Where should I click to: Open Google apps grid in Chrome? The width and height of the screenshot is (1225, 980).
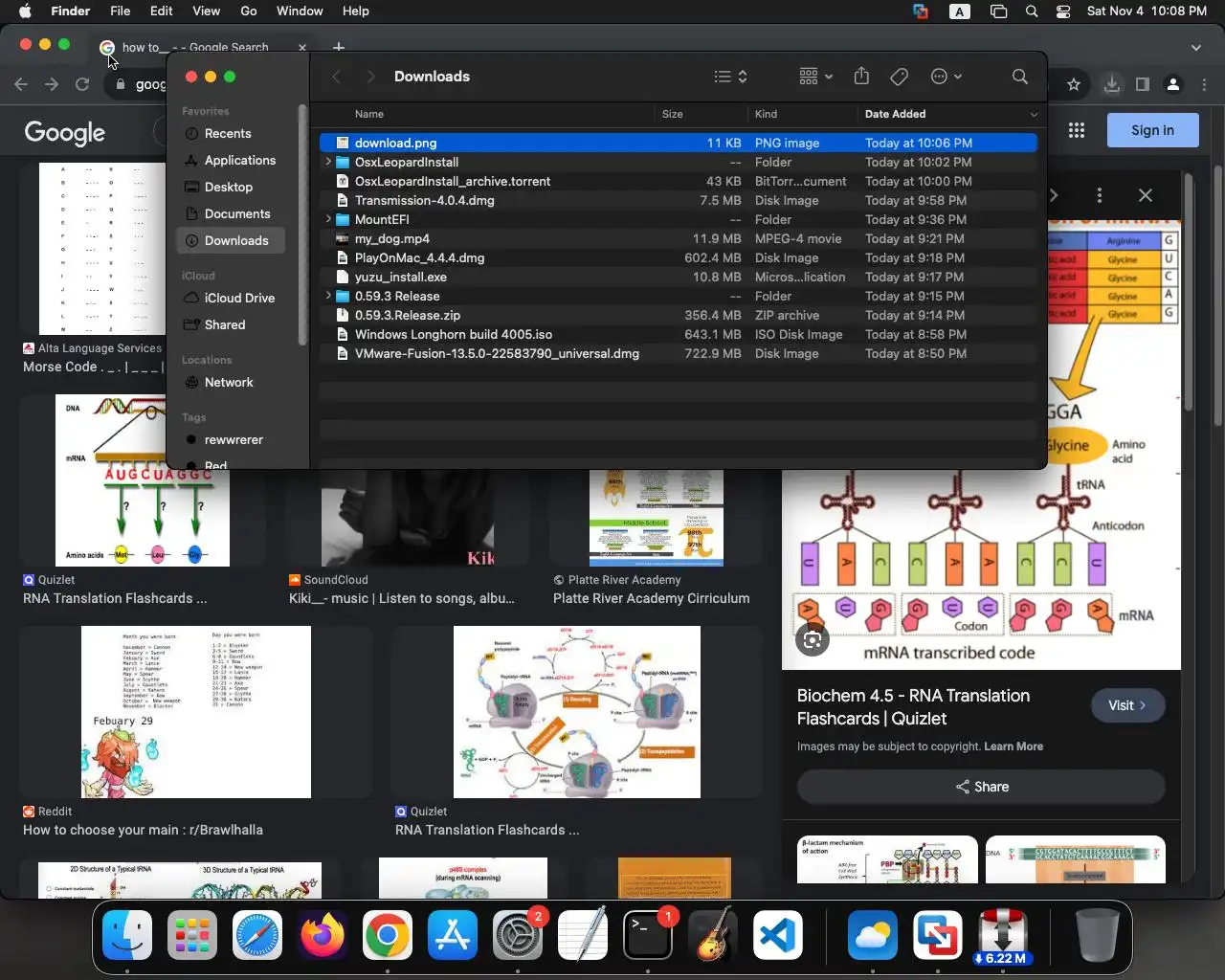[1077, 130]
